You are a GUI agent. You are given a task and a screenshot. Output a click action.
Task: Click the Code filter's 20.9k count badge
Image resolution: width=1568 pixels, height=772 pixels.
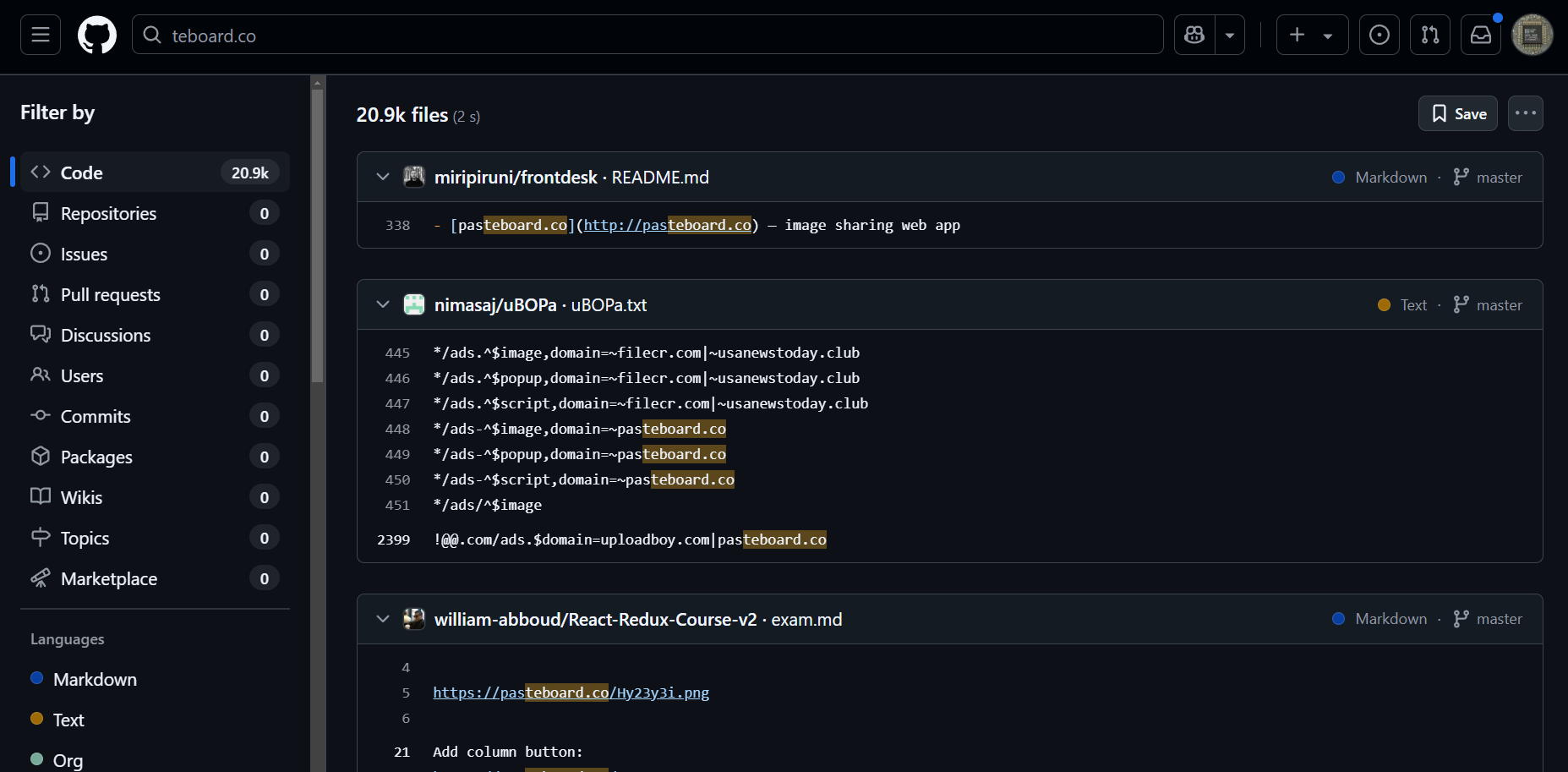(x=250, y=172)
